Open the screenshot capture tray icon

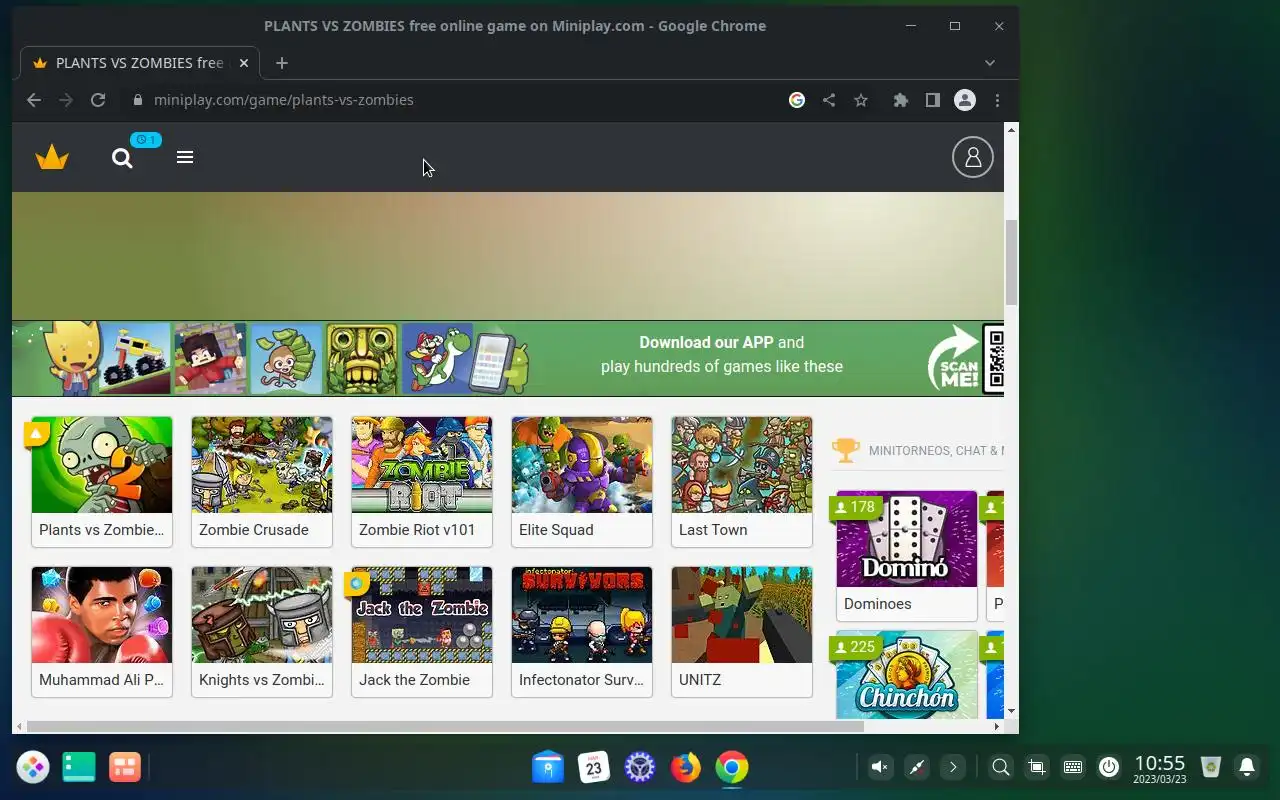click(1037, 767)
